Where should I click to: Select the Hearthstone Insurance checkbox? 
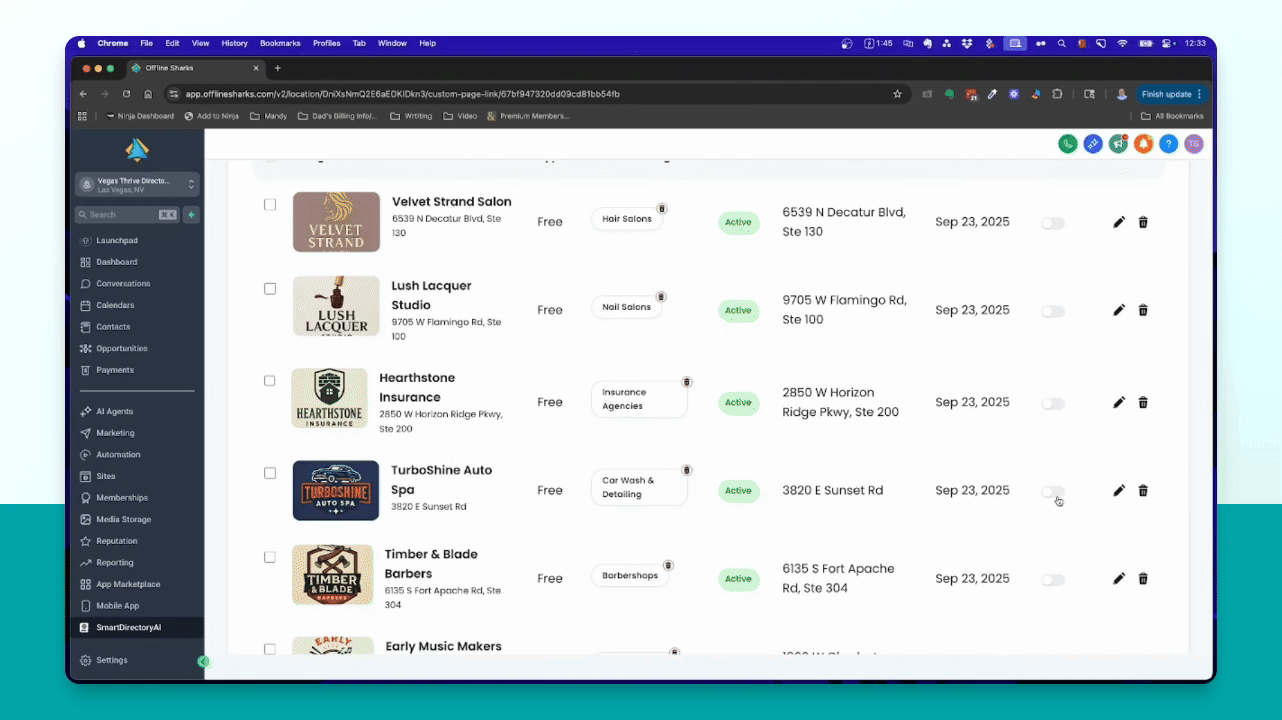pyautogui.click(x=270, y=381)
